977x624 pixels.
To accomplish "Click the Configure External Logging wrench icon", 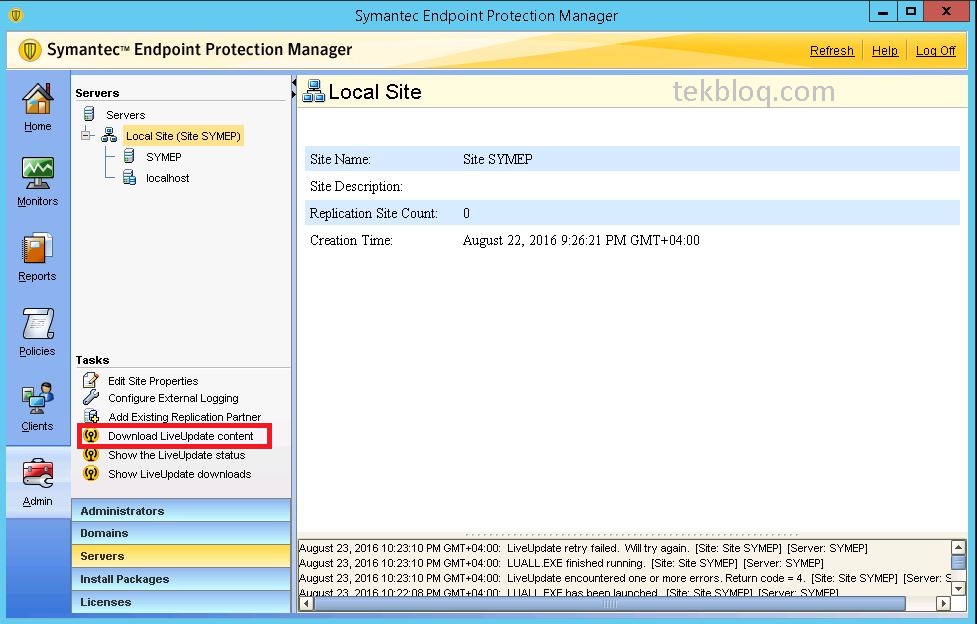I will [91, 398].
